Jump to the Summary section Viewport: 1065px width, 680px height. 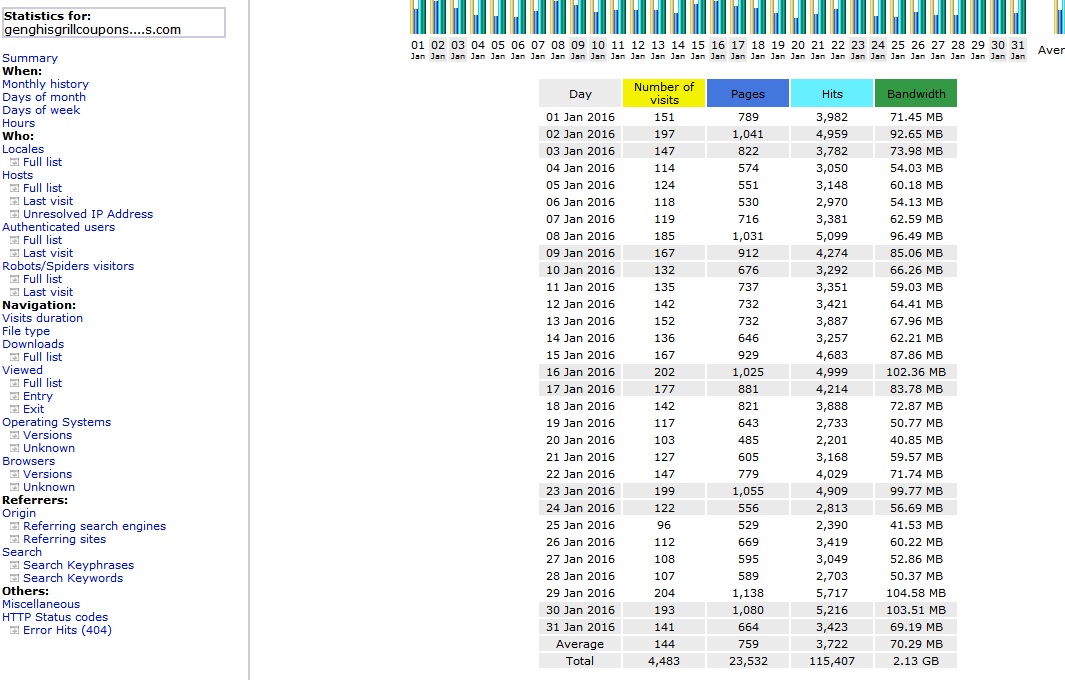(30, 58)
